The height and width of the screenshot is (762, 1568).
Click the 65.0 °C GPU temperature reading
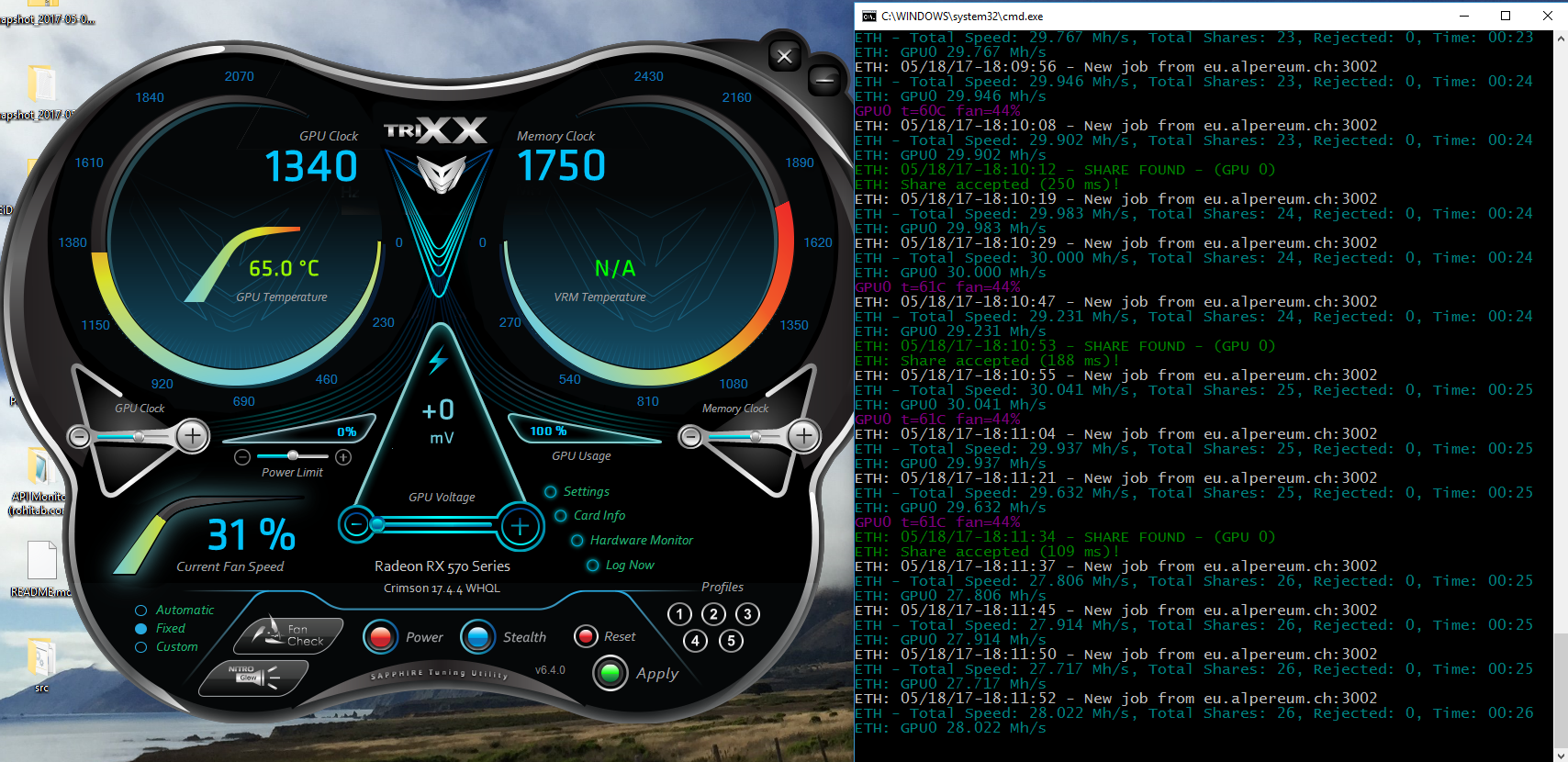[285, 269]
